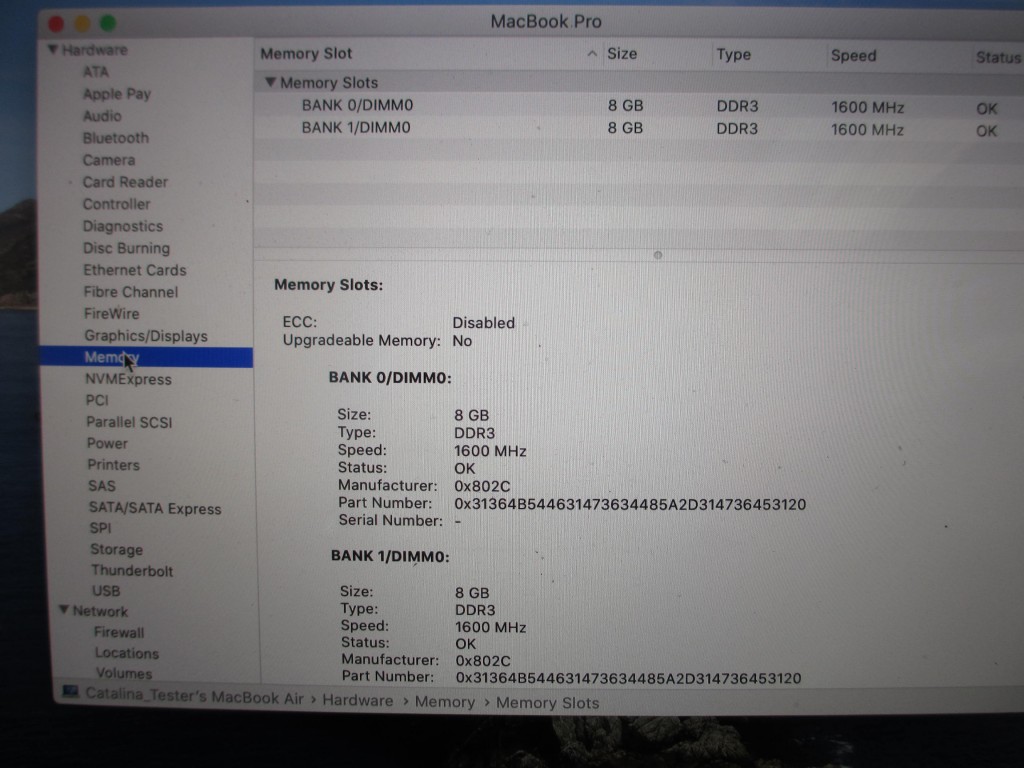1024x768 pixels.
Task: Click the BANK 0 Serial Number field
Action: [x=458, y=521]
